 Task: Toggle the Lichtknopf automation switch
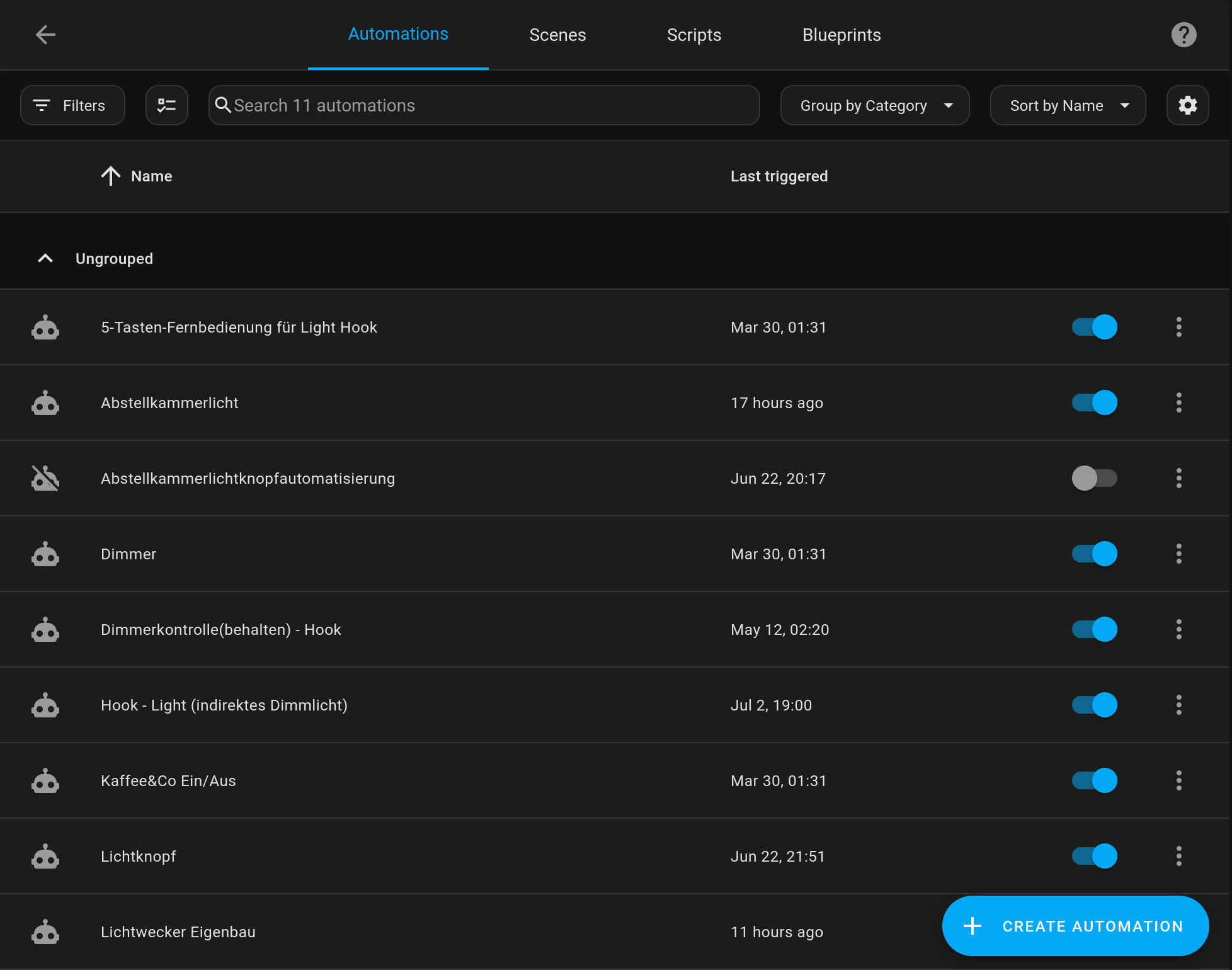tap(1095, 856)
